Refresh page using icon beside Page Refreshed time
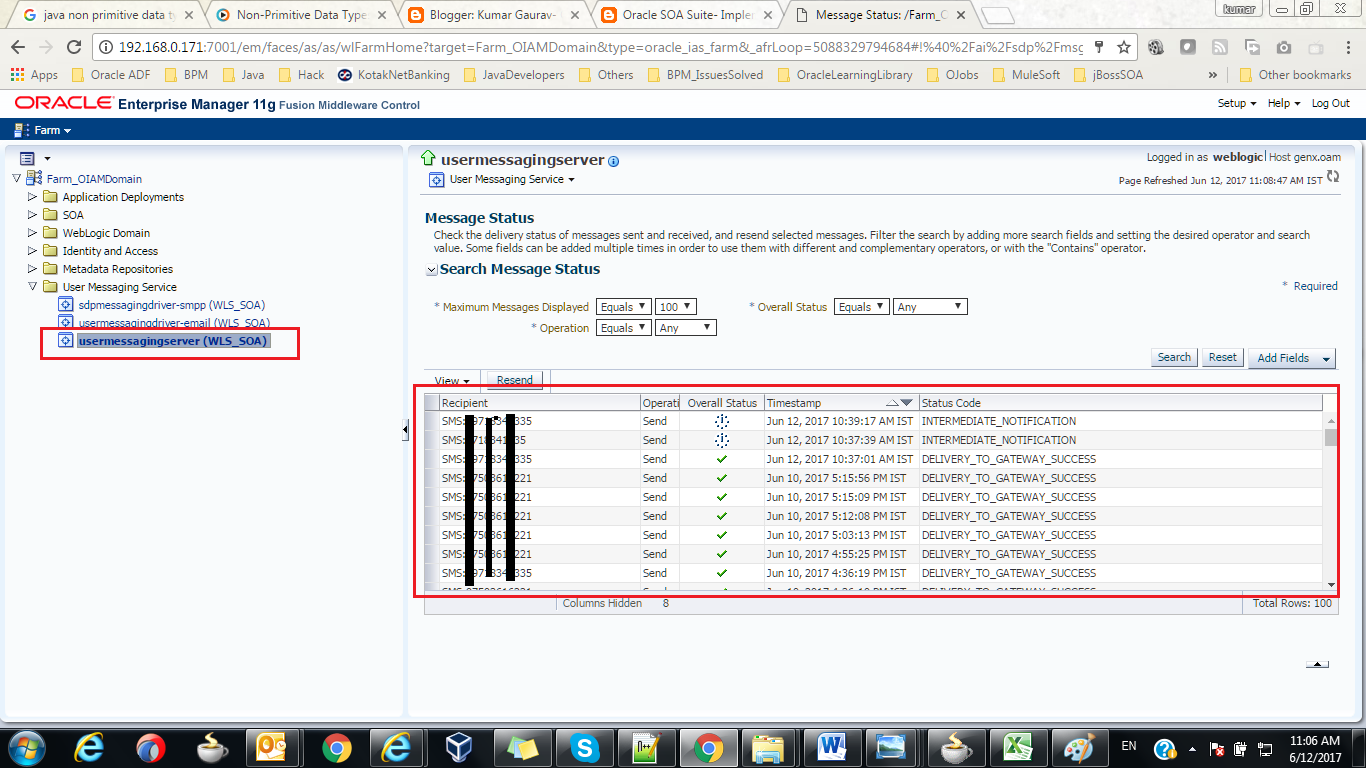Image resolution: width=1366 pixels, height=768 pixels. pyautogui.click(x=1333, y=177)
